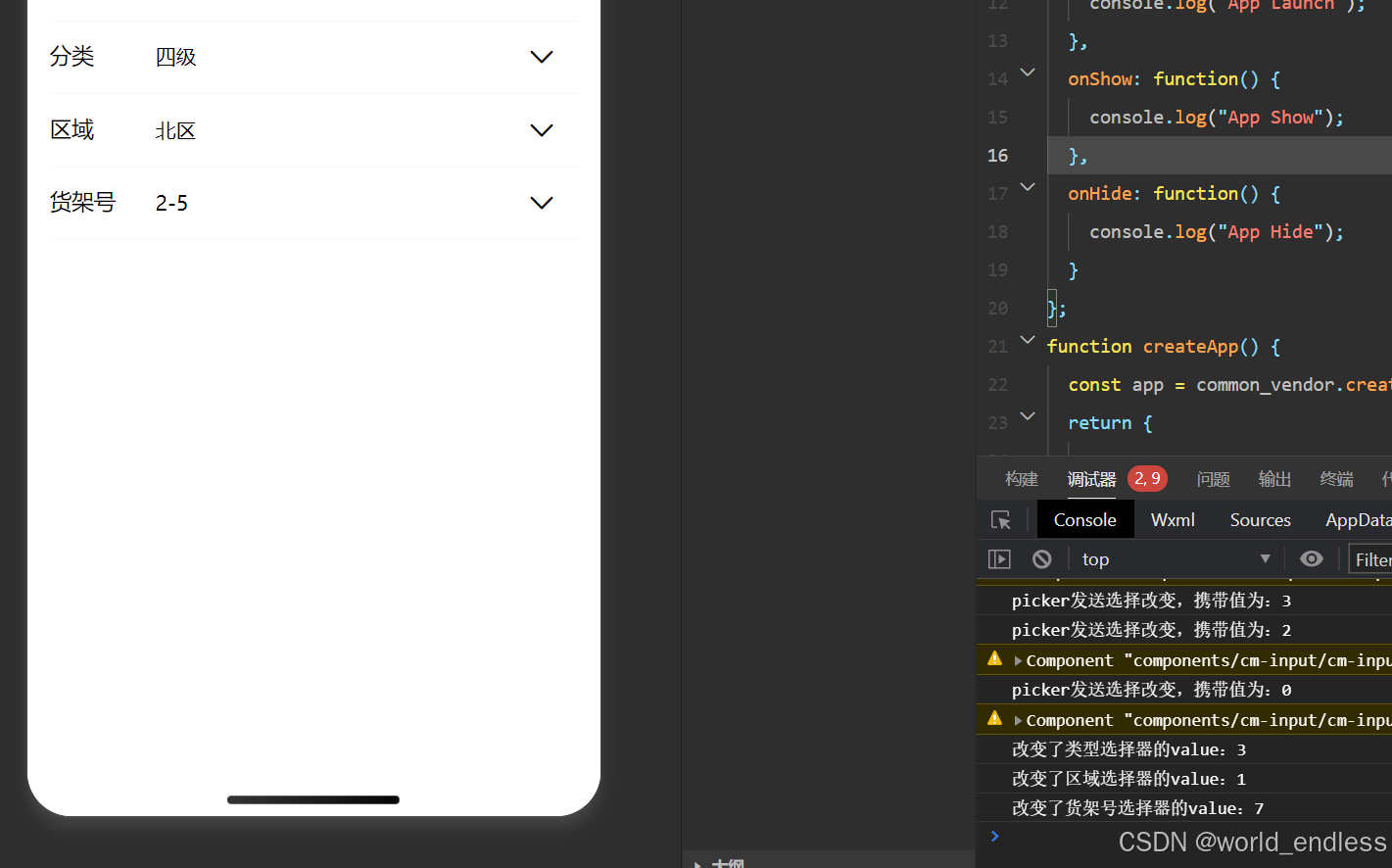Switch to the 调试器 panel tab
The width and height of the screenshot is (1392, 868).
pyautogui.click(x=1091, y=479)
